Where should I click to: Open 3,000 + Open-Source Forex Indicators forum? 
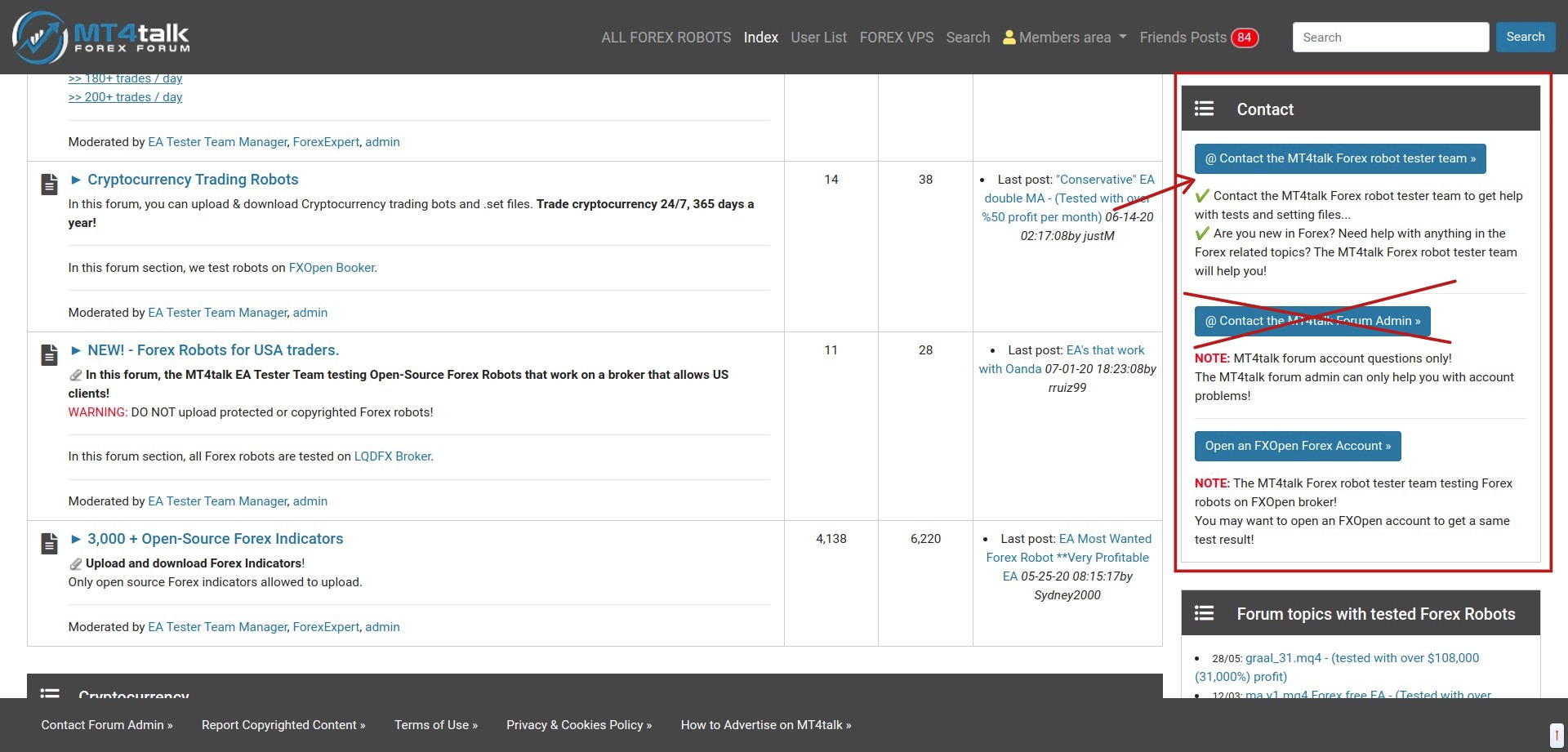(216, 539)
